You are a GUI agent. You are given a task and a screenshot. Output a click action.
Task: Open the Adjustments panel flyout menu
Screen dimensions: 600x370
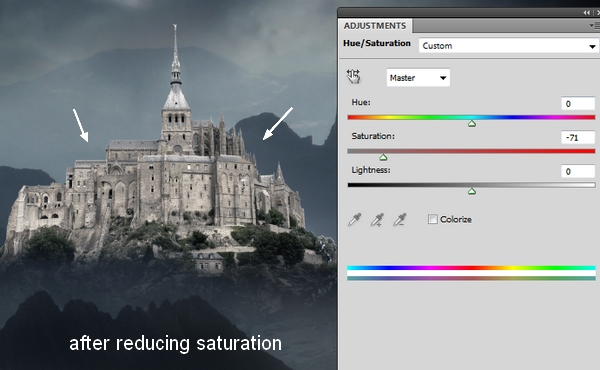[x=594, y=26]
